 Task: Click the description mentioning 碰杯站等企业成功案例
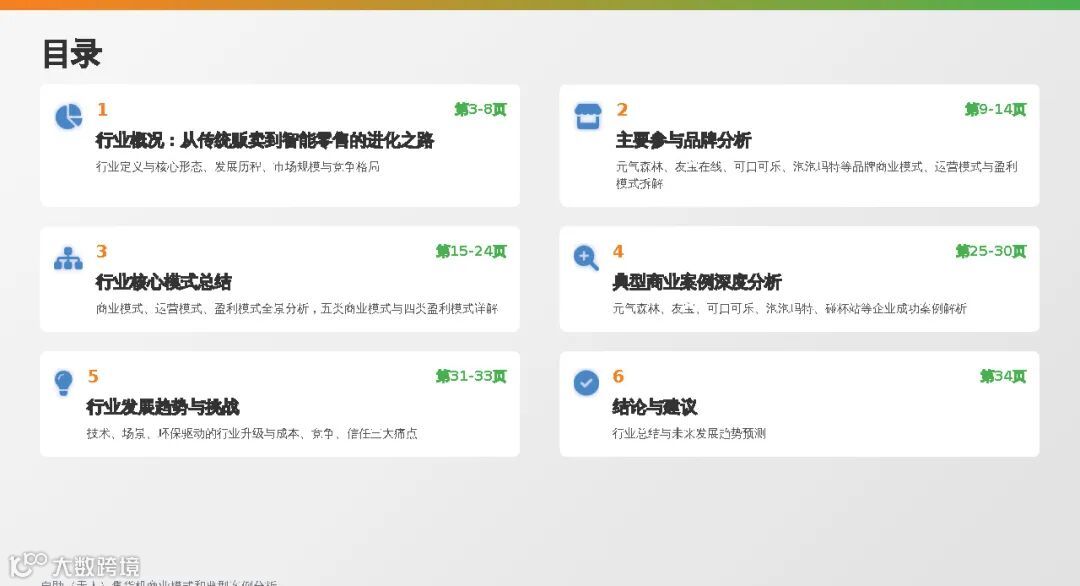789,308
